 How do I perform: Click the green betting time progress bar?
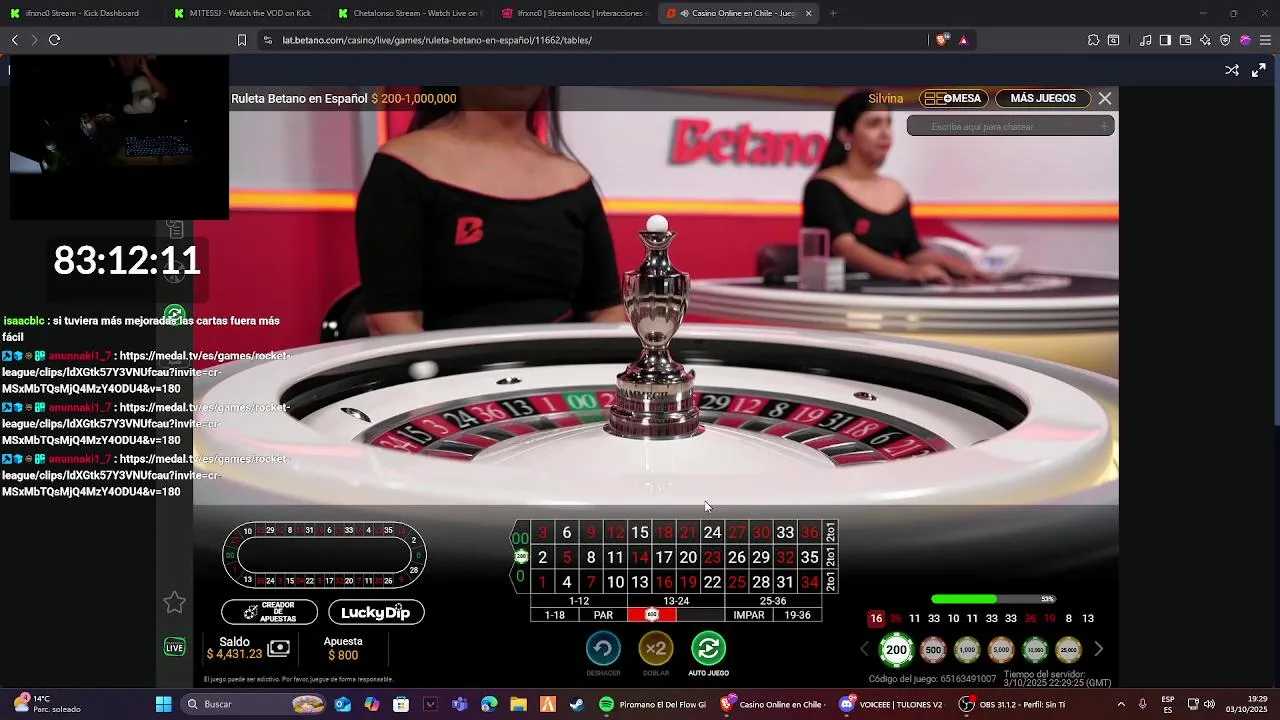[992, 599]
